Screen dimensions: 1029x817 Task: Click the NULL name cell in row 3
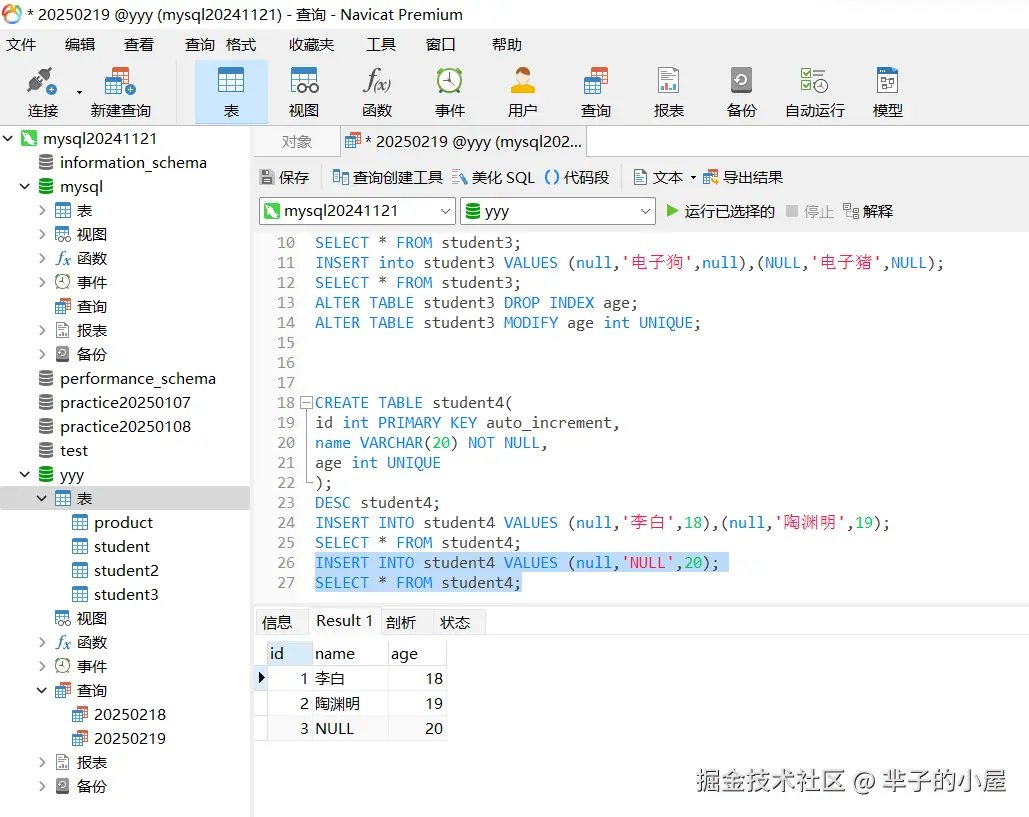pos(350,728)
